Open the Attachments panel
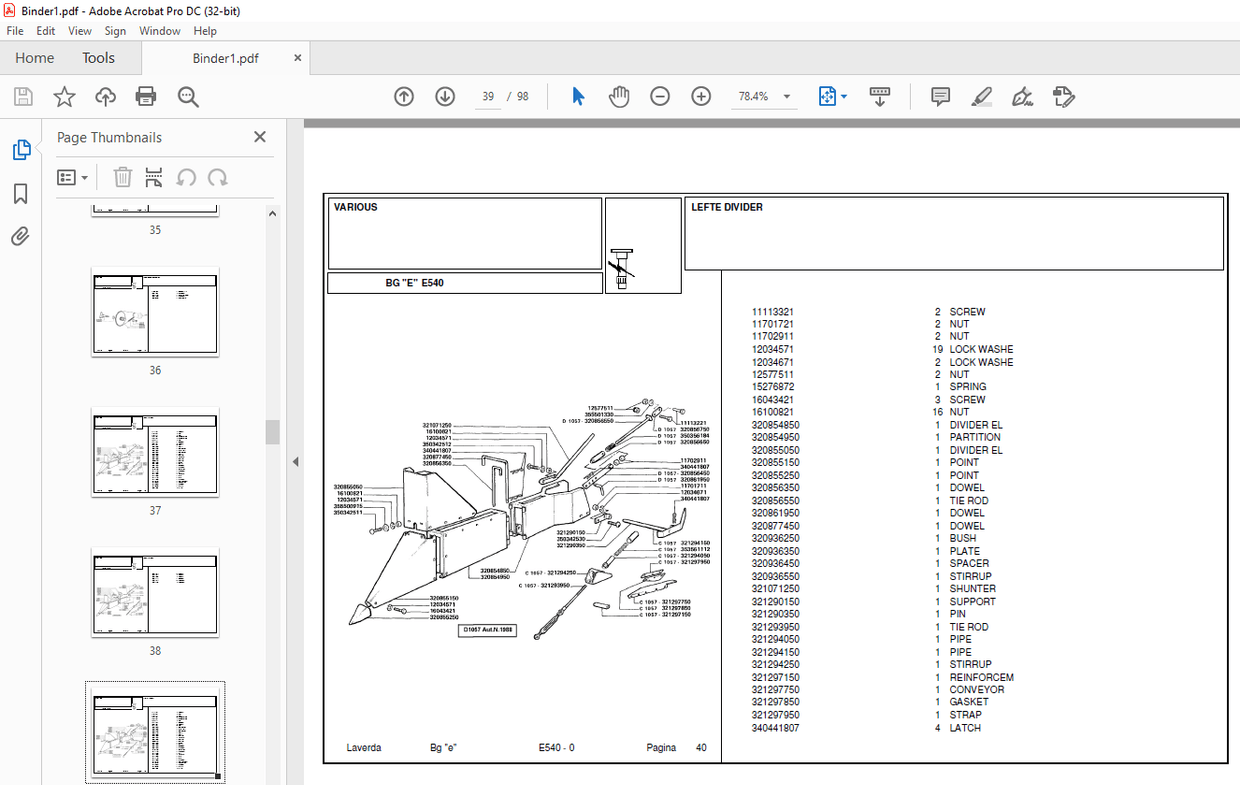Screen dimensions: 1240x785 (x=21, y=236)
